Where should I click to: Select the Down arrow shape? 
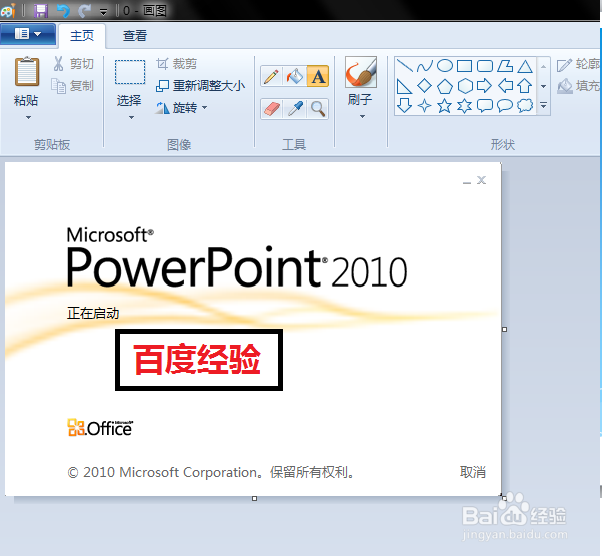pyautogui.click(x=404, y=105)
